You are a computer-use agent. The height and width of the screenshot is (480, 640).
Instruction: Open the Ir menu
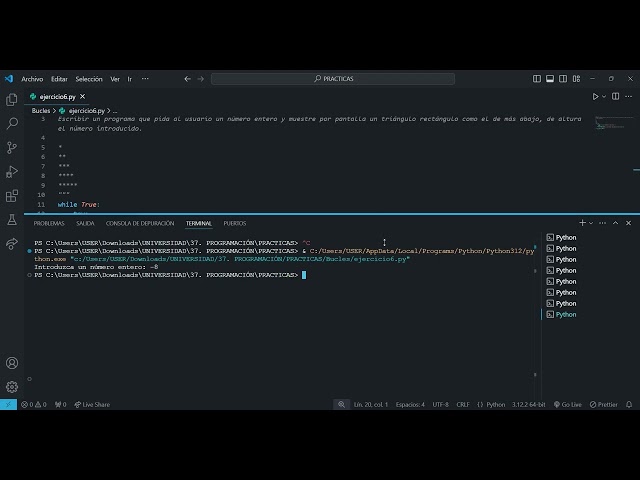tap(129, 79)
